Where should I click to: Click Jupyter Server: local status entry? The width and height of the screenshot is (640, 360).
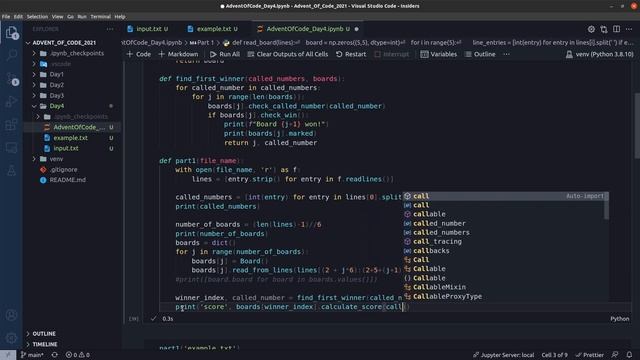503,355
